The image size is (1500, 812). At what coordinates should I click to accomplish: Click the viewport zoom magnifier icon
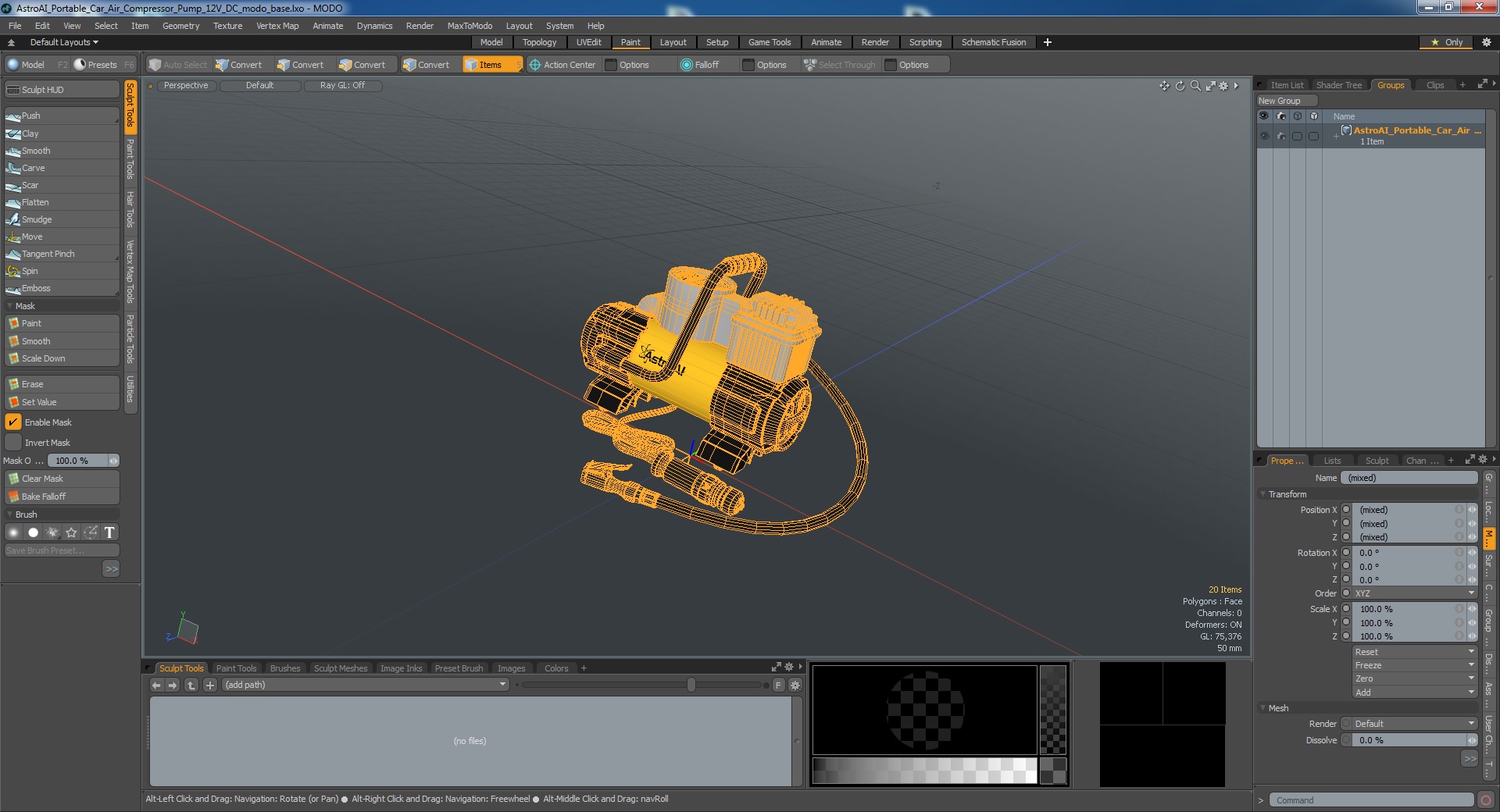[x=1195, y=86]
